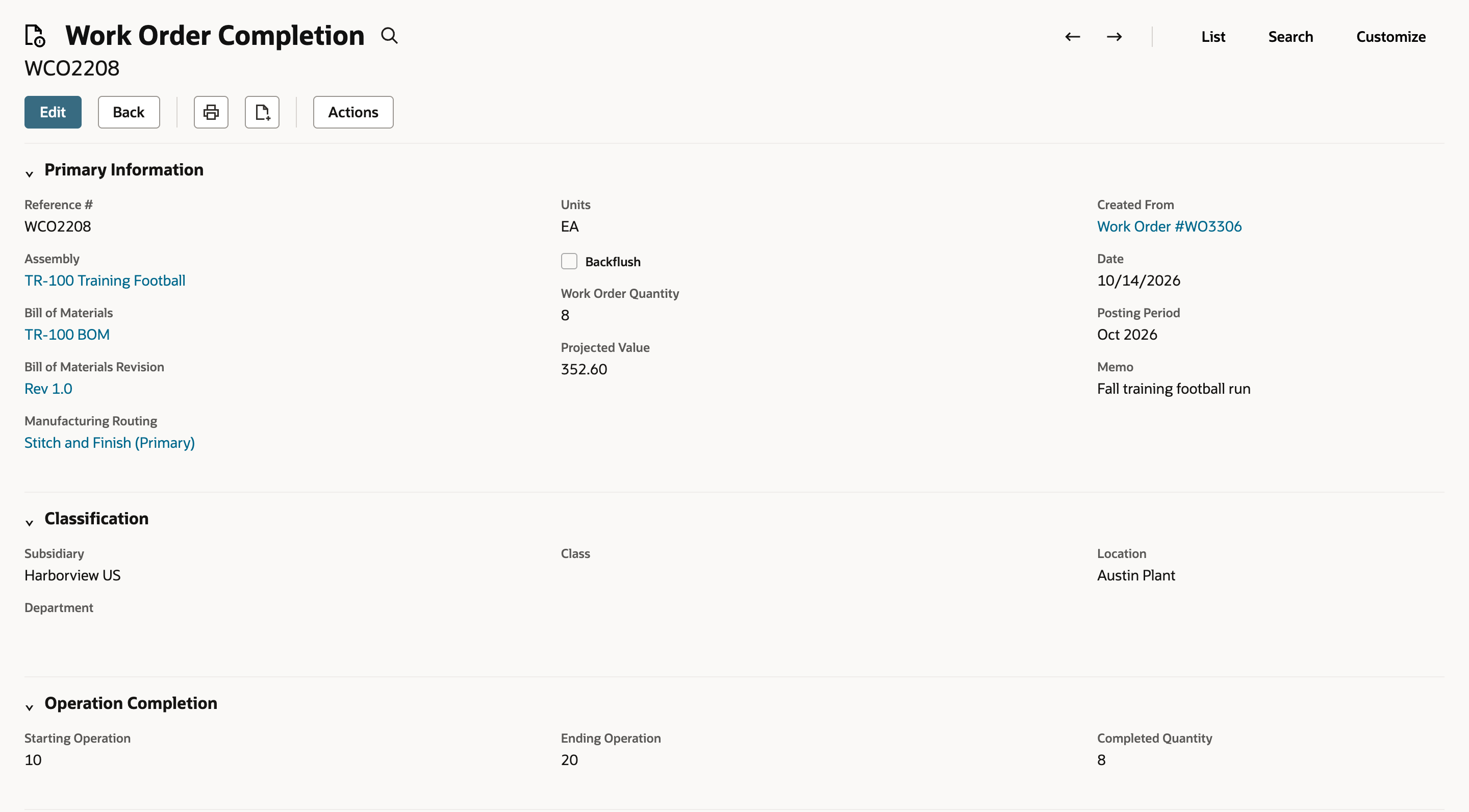The image size is (1469, 812).
Task: Click the Projected Value 352.60
Action: pos(584,369)
